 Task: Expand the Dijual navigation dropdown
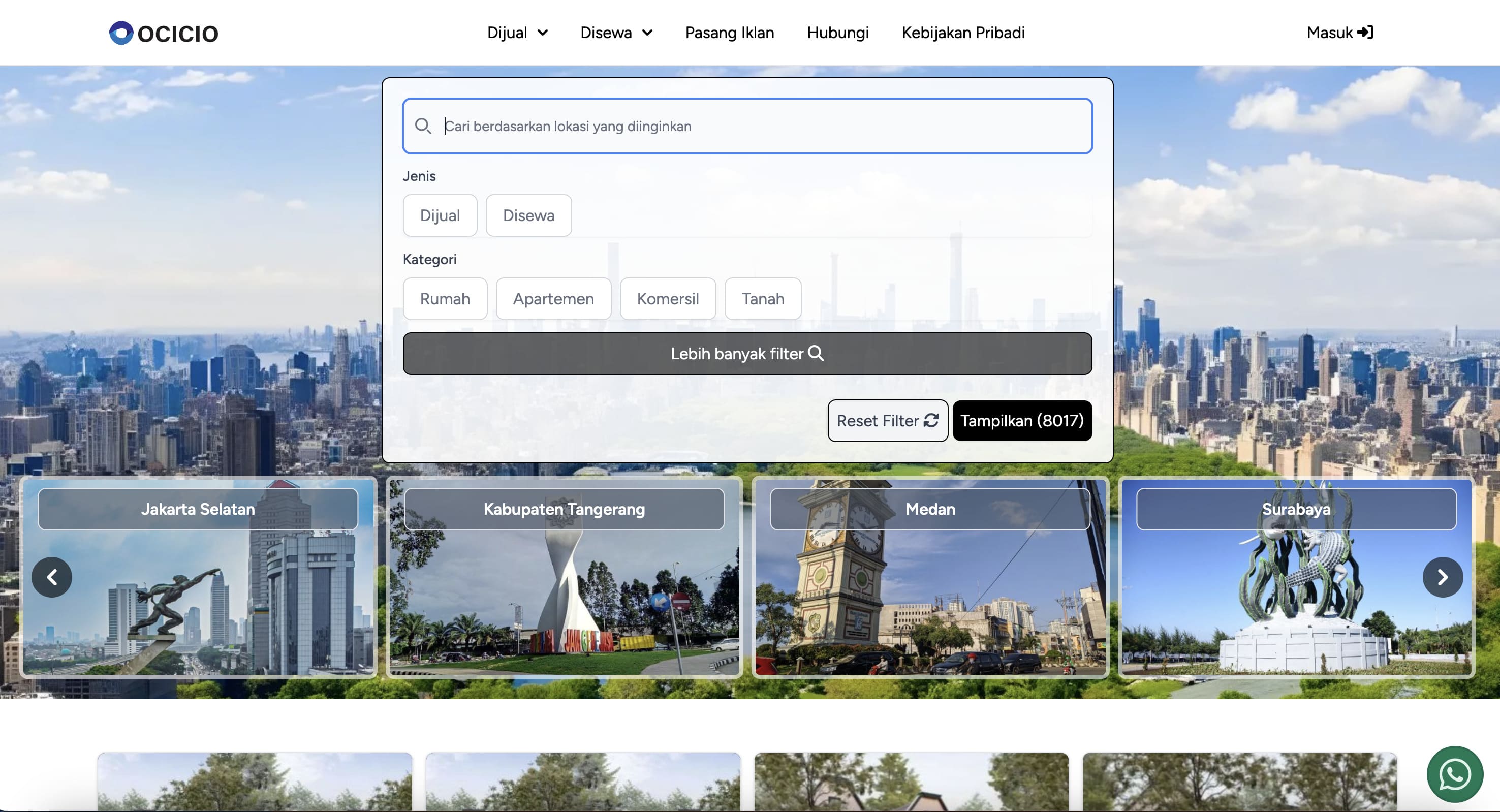517,33
